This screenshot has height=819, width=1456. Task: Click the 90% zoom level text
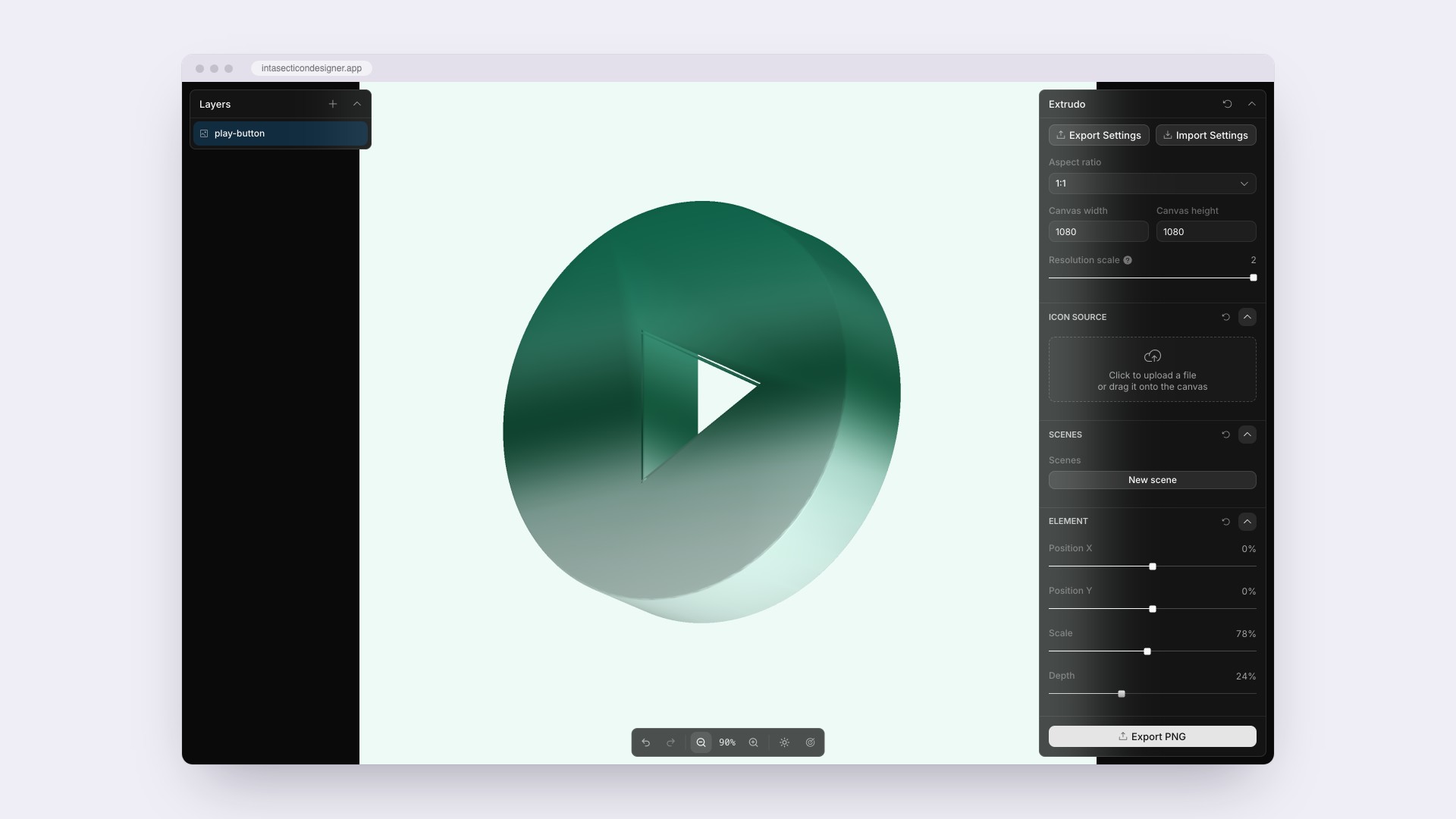(x=726, y=742)
